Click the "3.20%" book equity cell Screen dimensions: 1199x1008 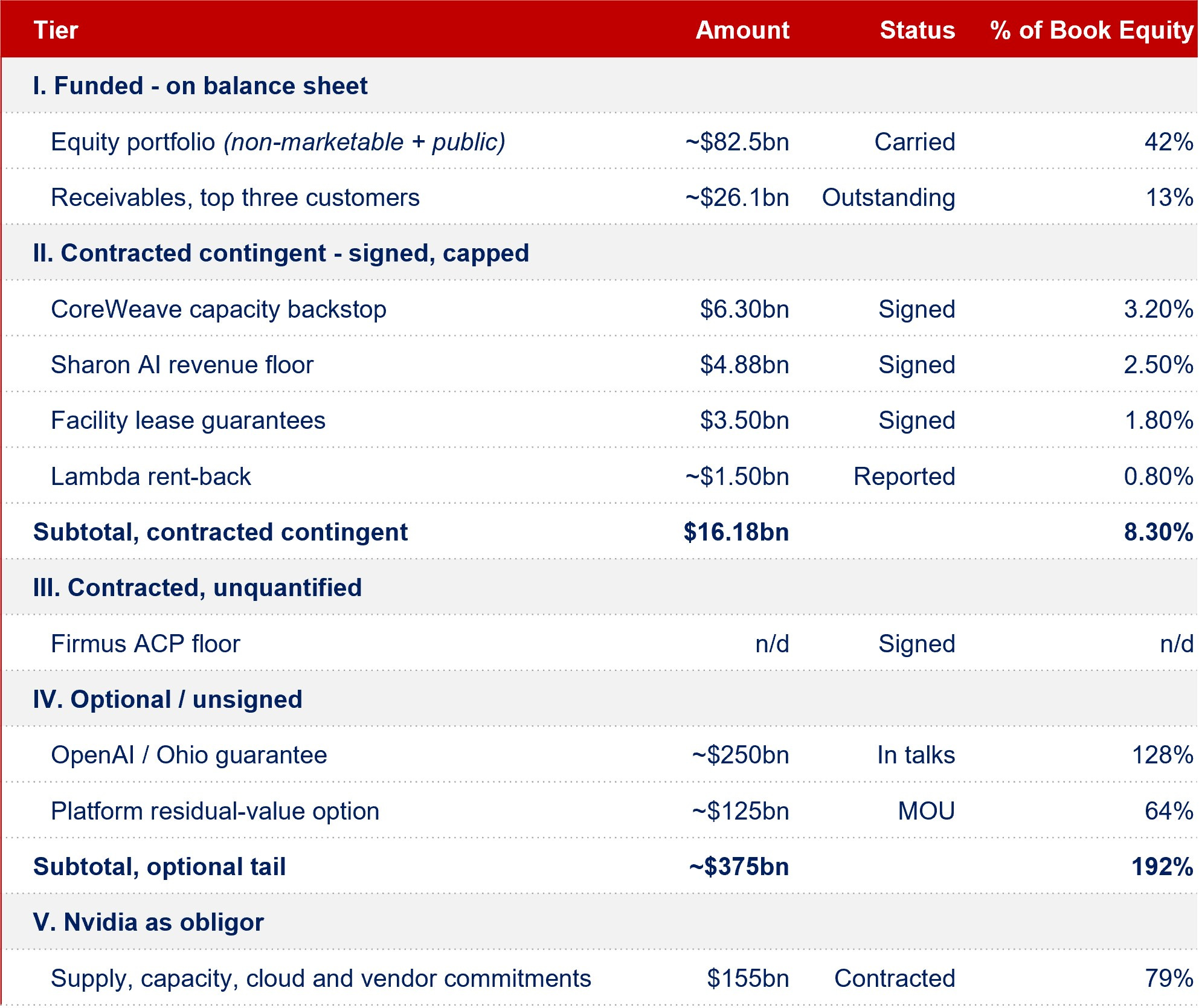[1159, 309]
